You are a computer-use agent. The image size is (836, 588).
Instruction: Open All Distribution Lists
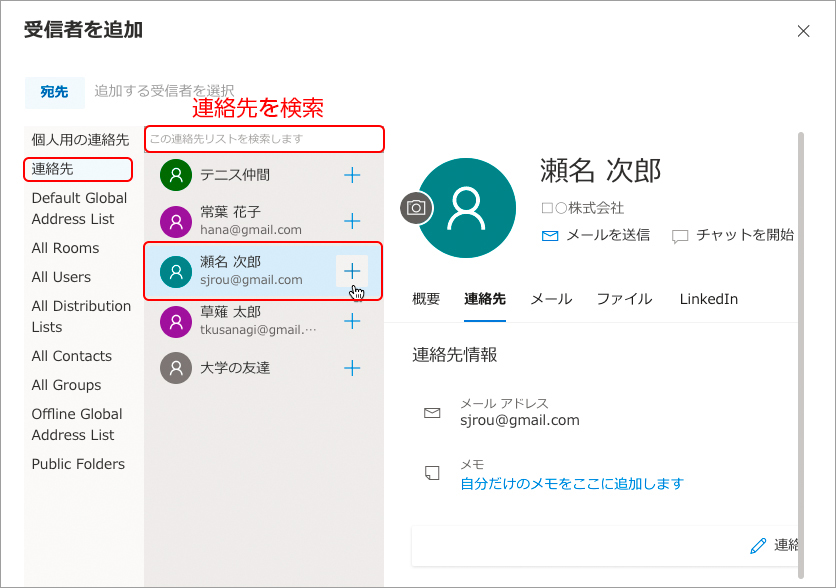click(81, 316)
